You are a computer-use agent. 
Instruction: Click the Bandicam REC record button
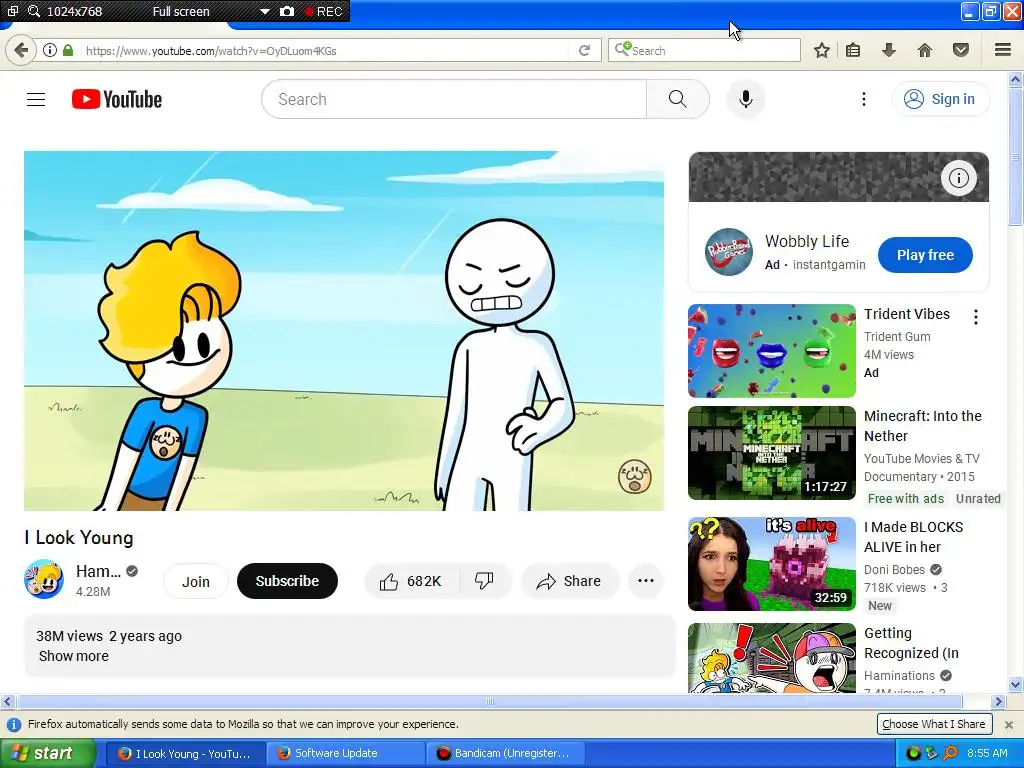323,11
